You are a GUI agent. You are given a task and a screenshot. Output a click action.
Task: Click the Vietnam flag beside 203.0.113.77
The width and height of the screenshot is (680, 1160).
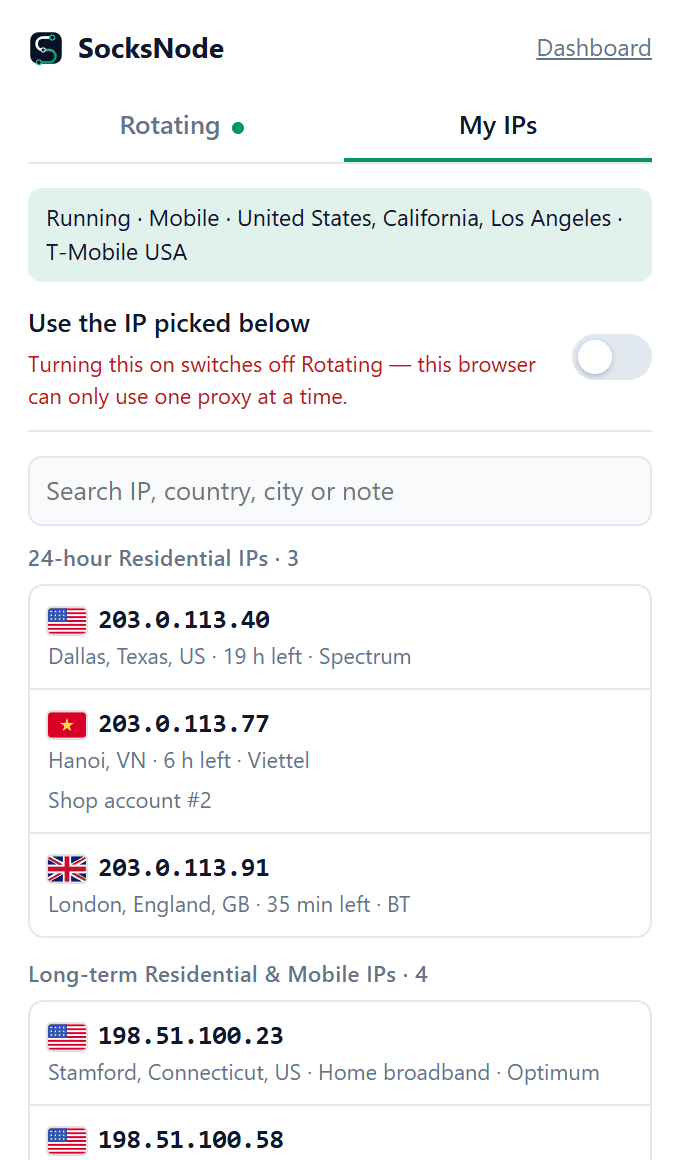coord(67,724)
